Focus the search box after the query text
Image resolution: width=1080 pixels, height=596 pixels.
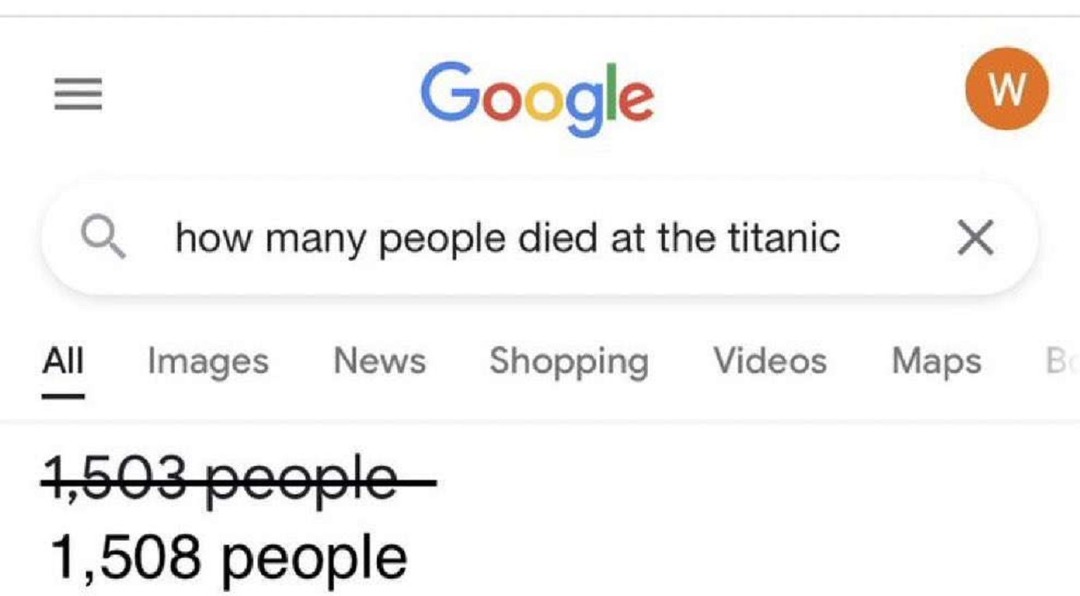890,238
